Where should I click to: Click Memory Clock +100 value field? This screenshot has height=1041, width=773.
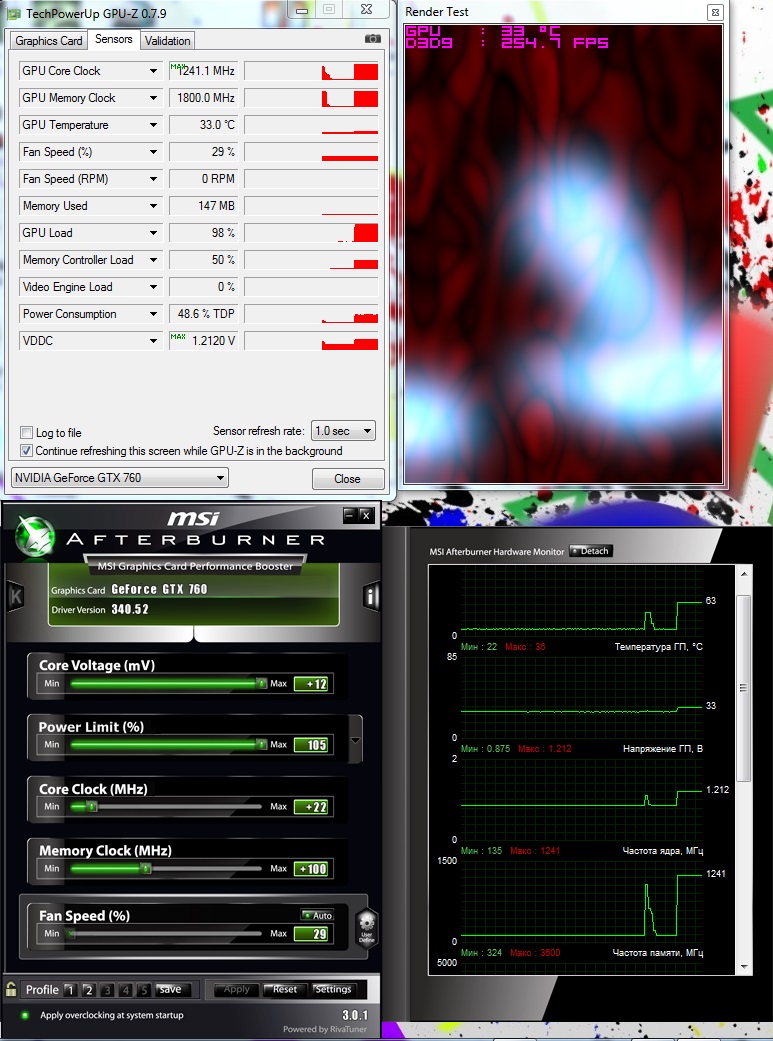click(x=311, y=869)
